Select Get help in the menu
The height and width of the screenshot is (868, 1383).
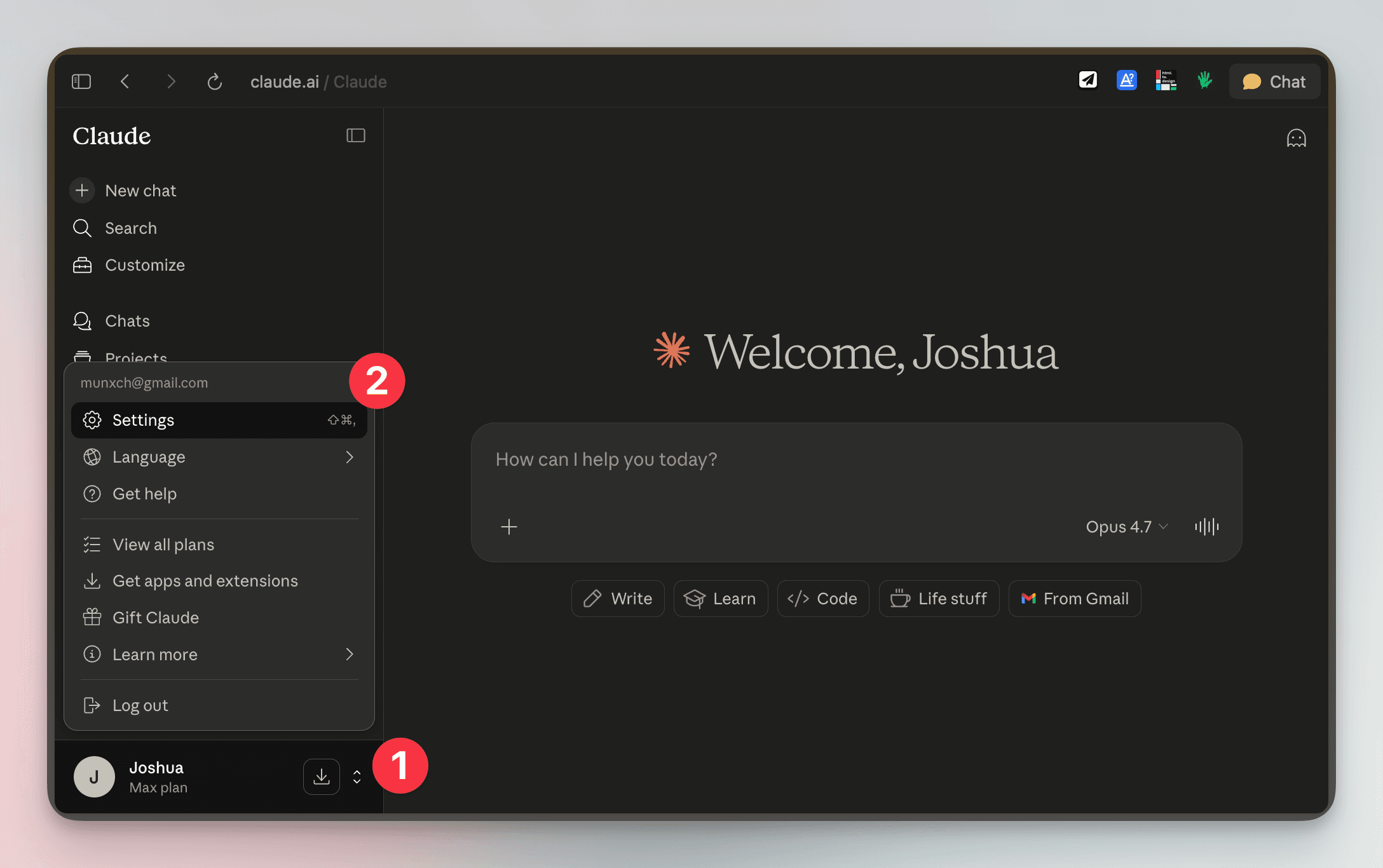[219, 494]
